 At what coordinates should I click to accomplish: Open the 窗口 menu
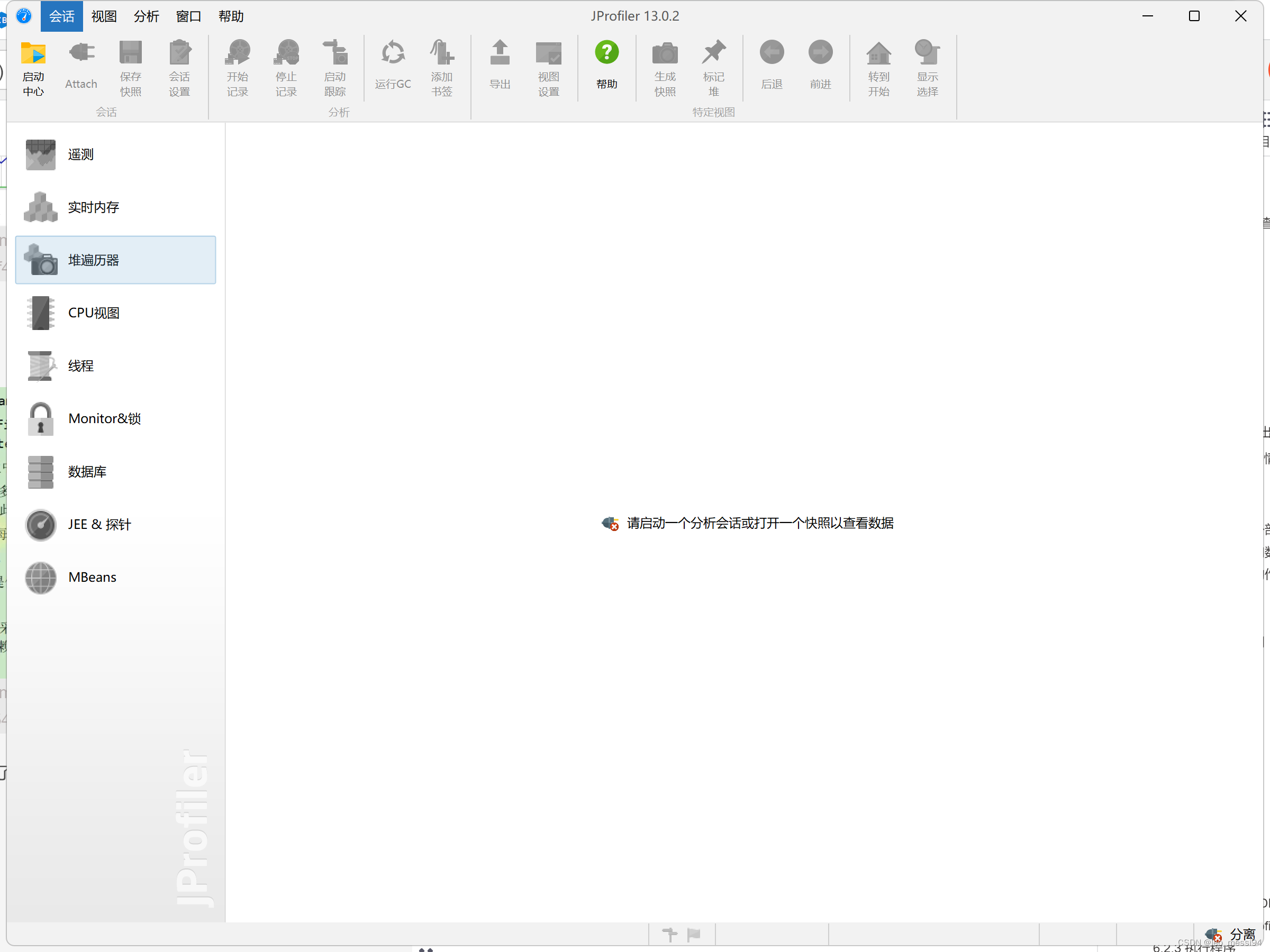[x=188, y=16]
